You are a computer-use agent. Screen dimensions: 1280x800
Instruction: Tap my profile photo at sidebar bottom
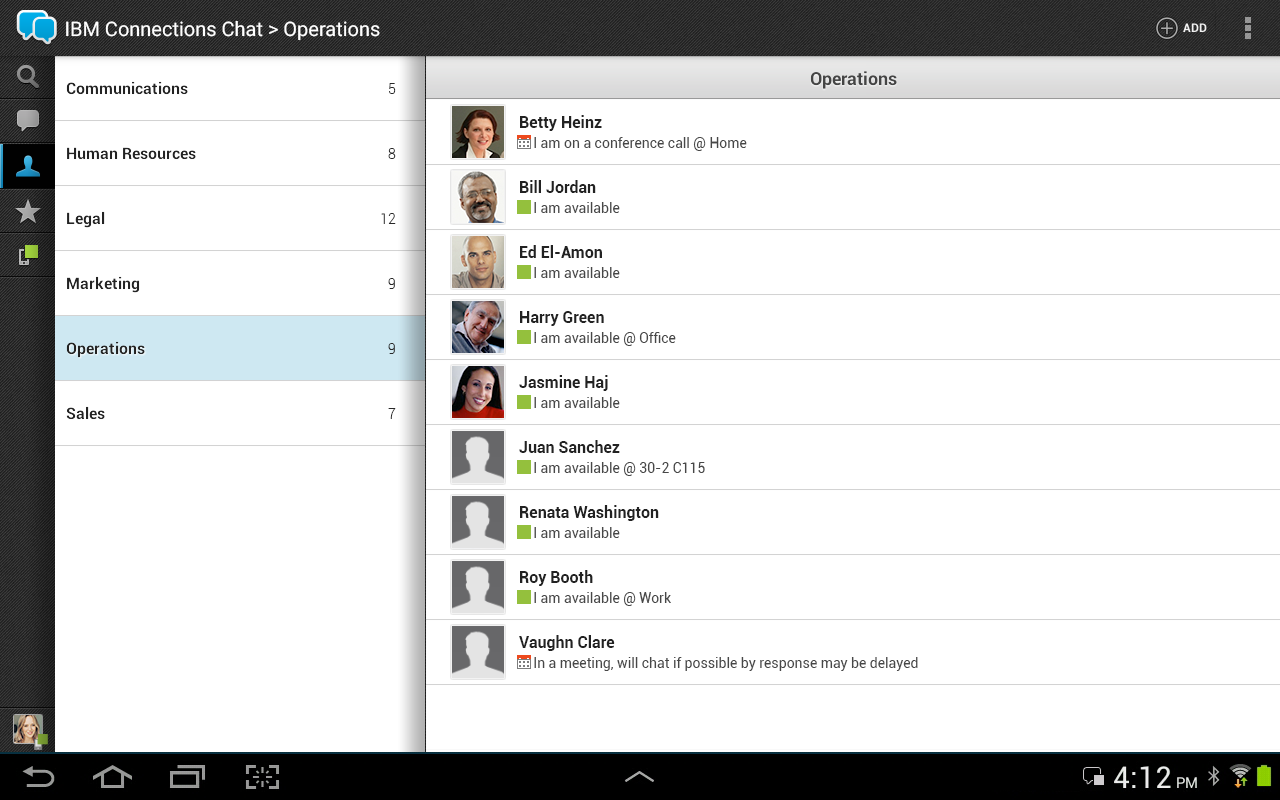29,730
